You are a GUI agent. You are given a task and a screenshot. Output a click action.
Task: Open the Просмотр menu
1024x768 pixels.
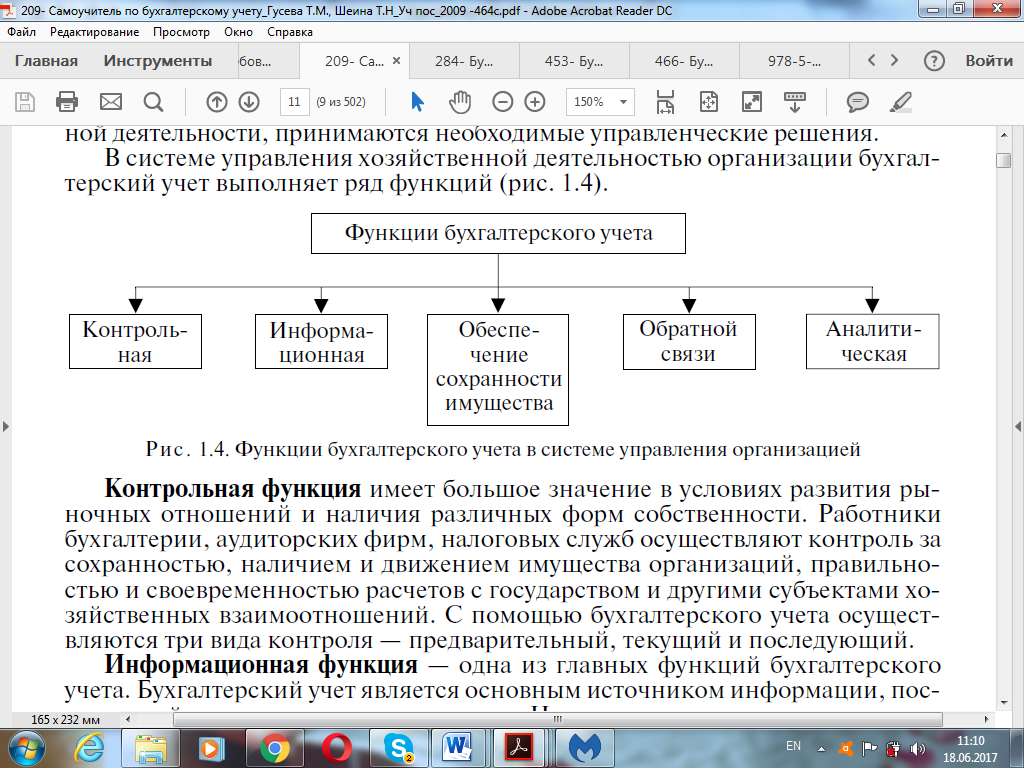[x=182, y=32]
